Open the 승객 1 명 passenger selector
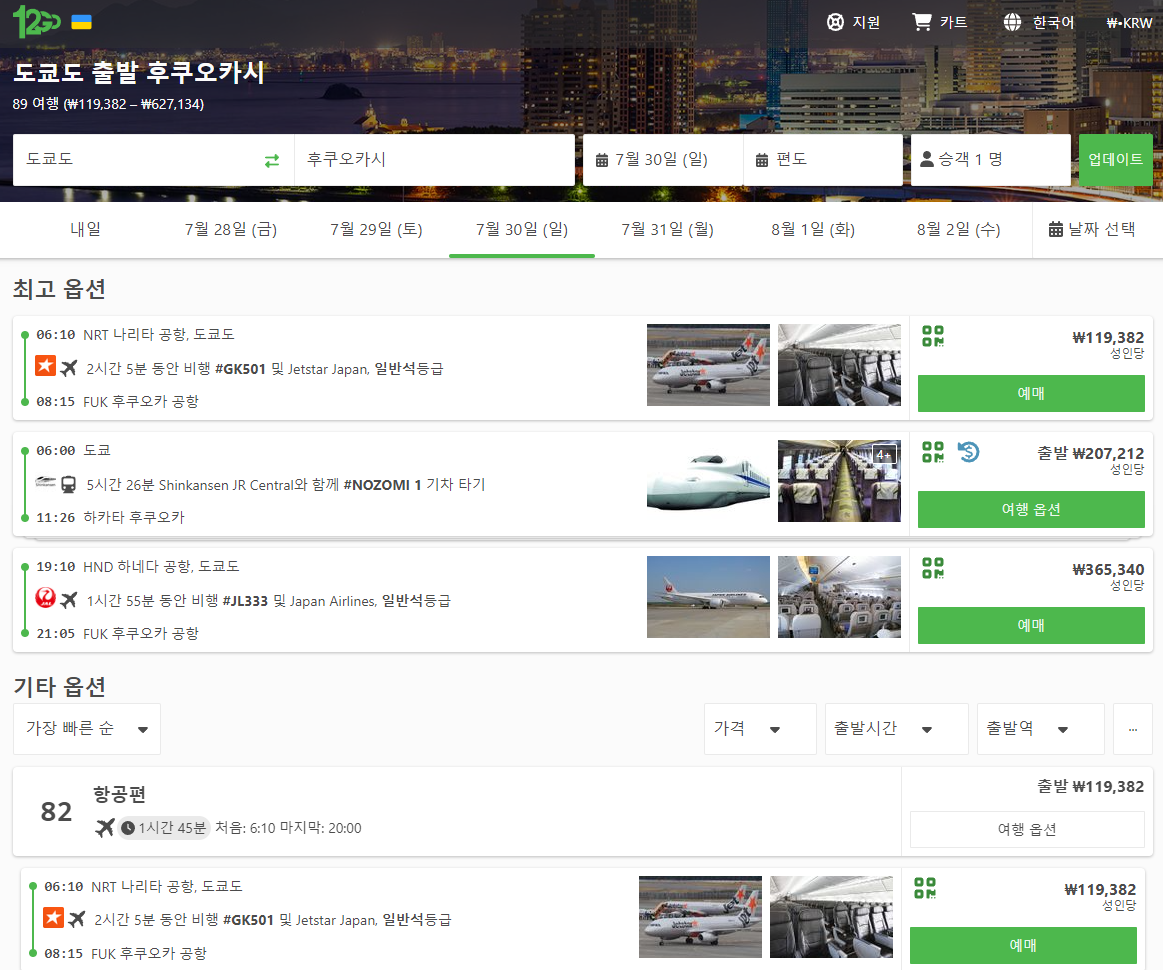This screenshot has width=1163, height=970. 990,160
